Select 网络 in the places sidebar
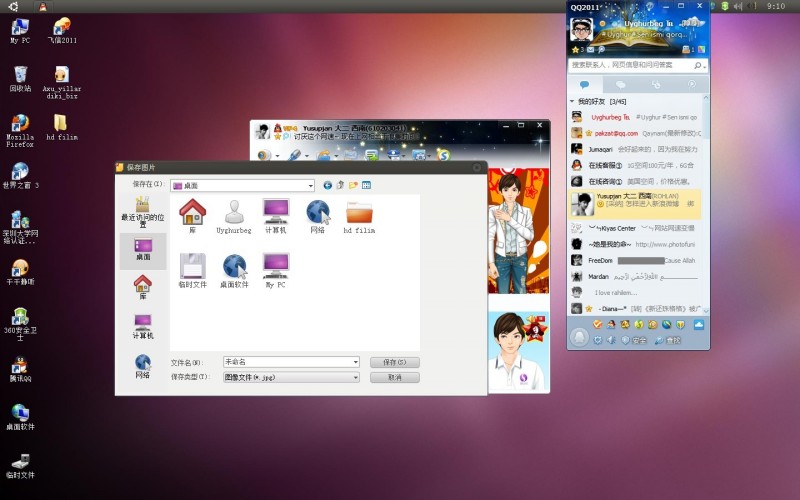This screenshot has width=800, height=500. pyautogui.click(x=143, y=366)
